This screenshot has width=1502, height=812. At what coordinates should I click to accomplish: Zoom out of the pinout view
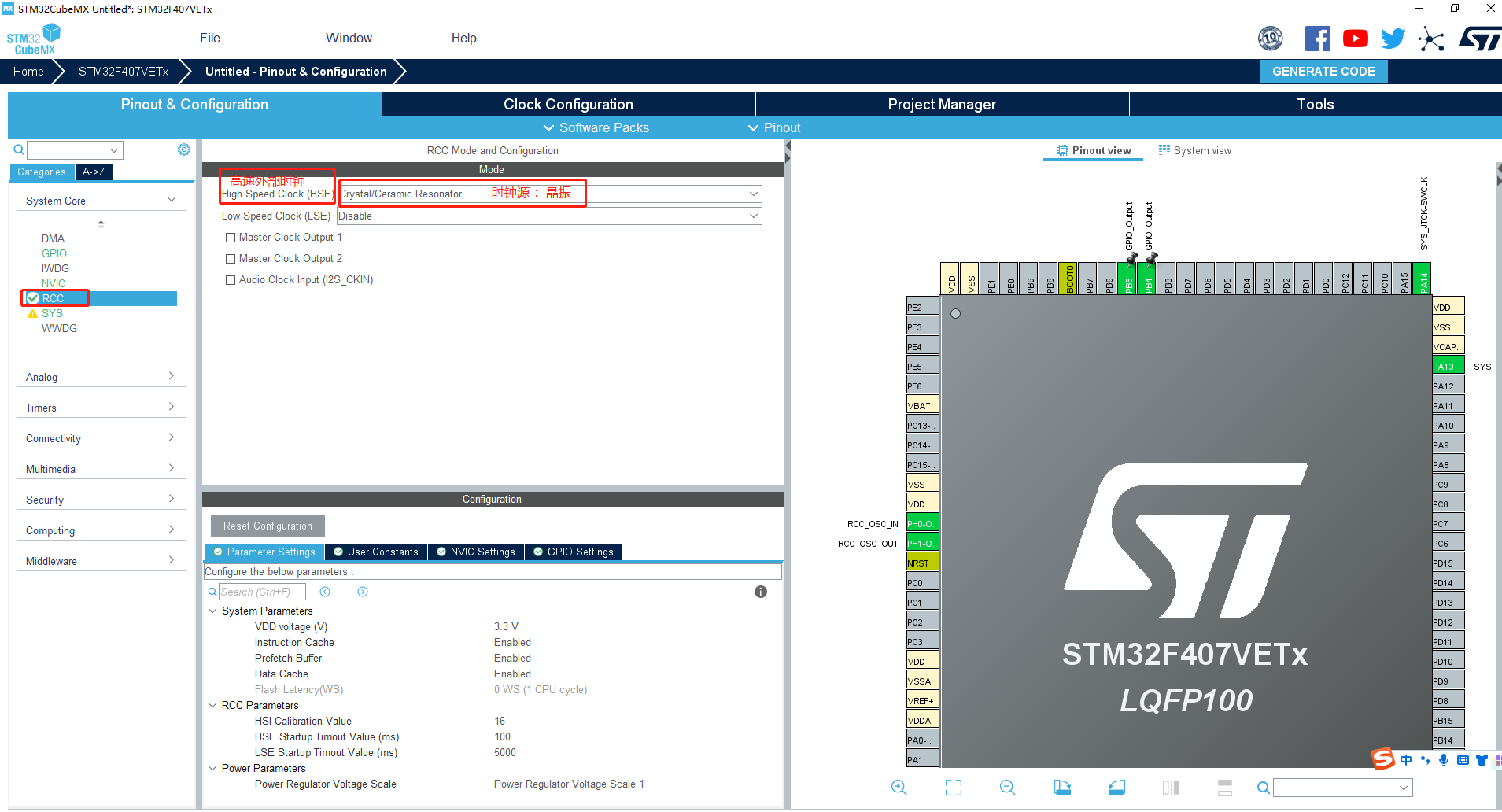coord(1008,787)
